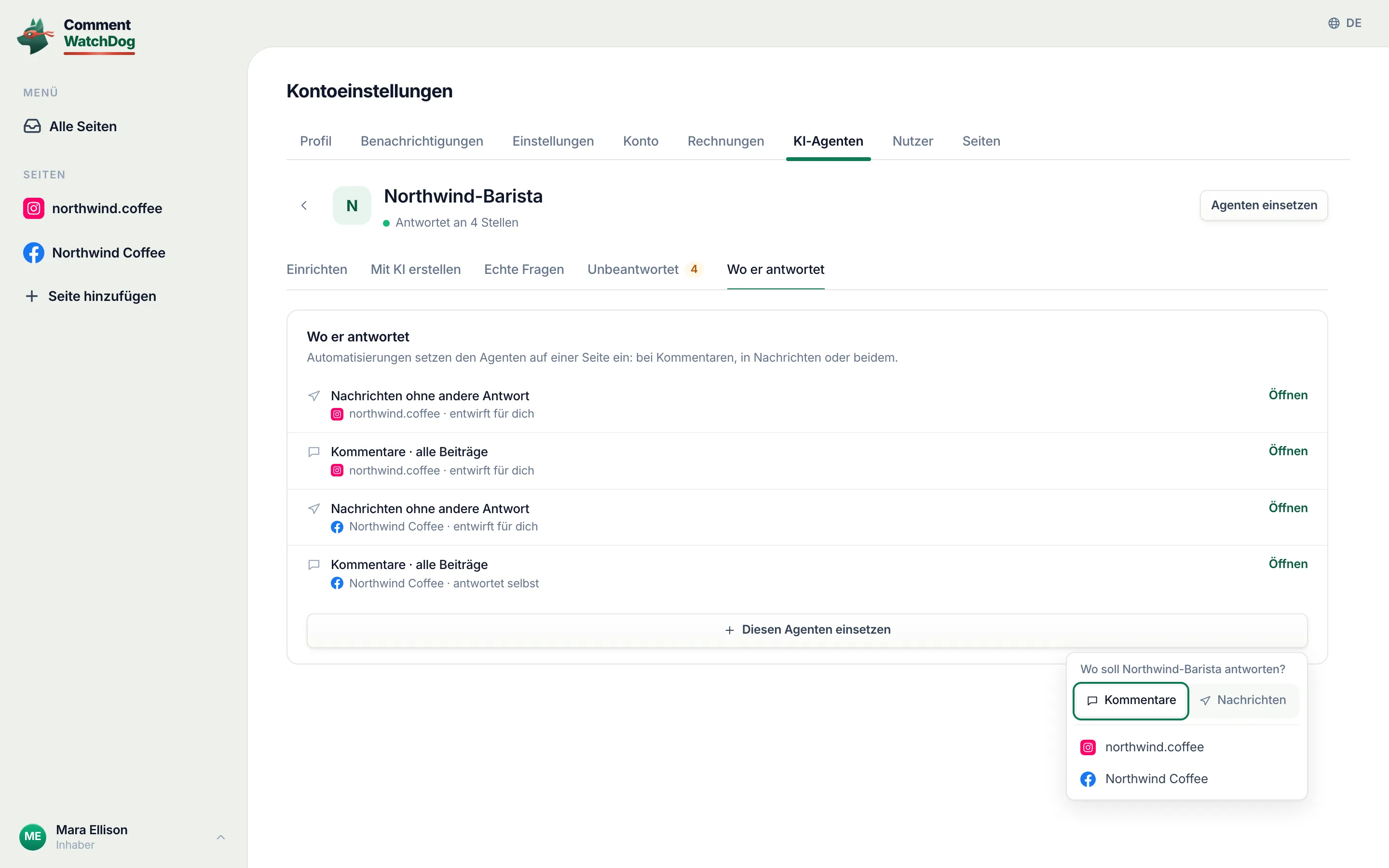
Task: Click the ME user avatar
Action: [x=33, y=837]
